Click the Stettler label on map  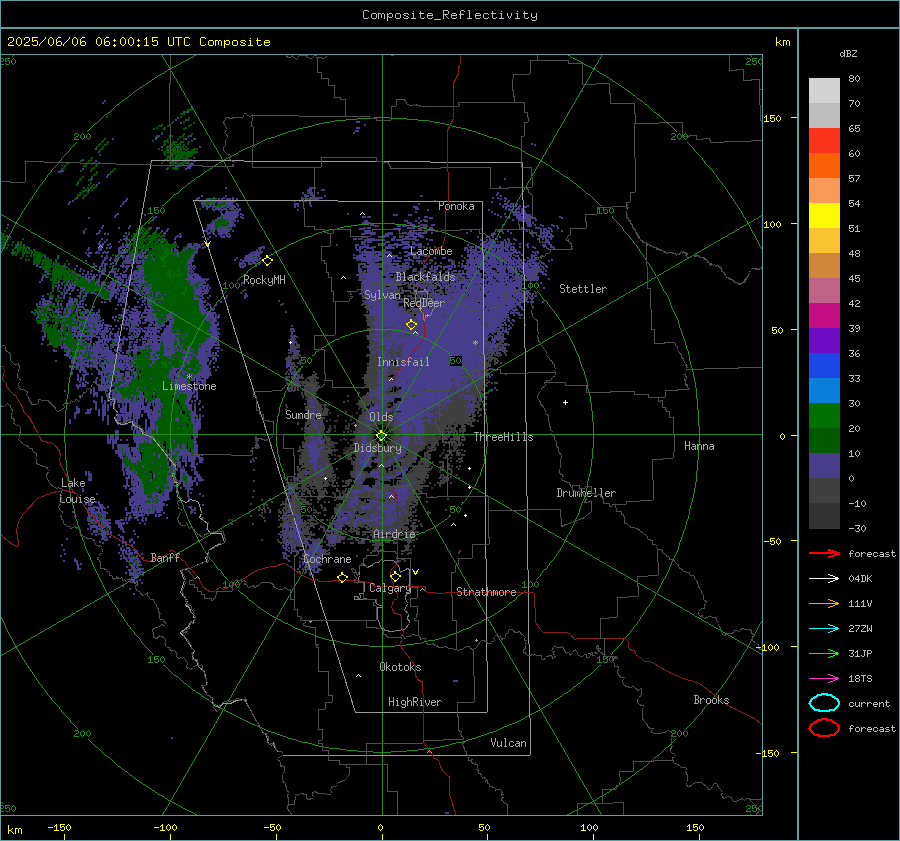(583, 289)
